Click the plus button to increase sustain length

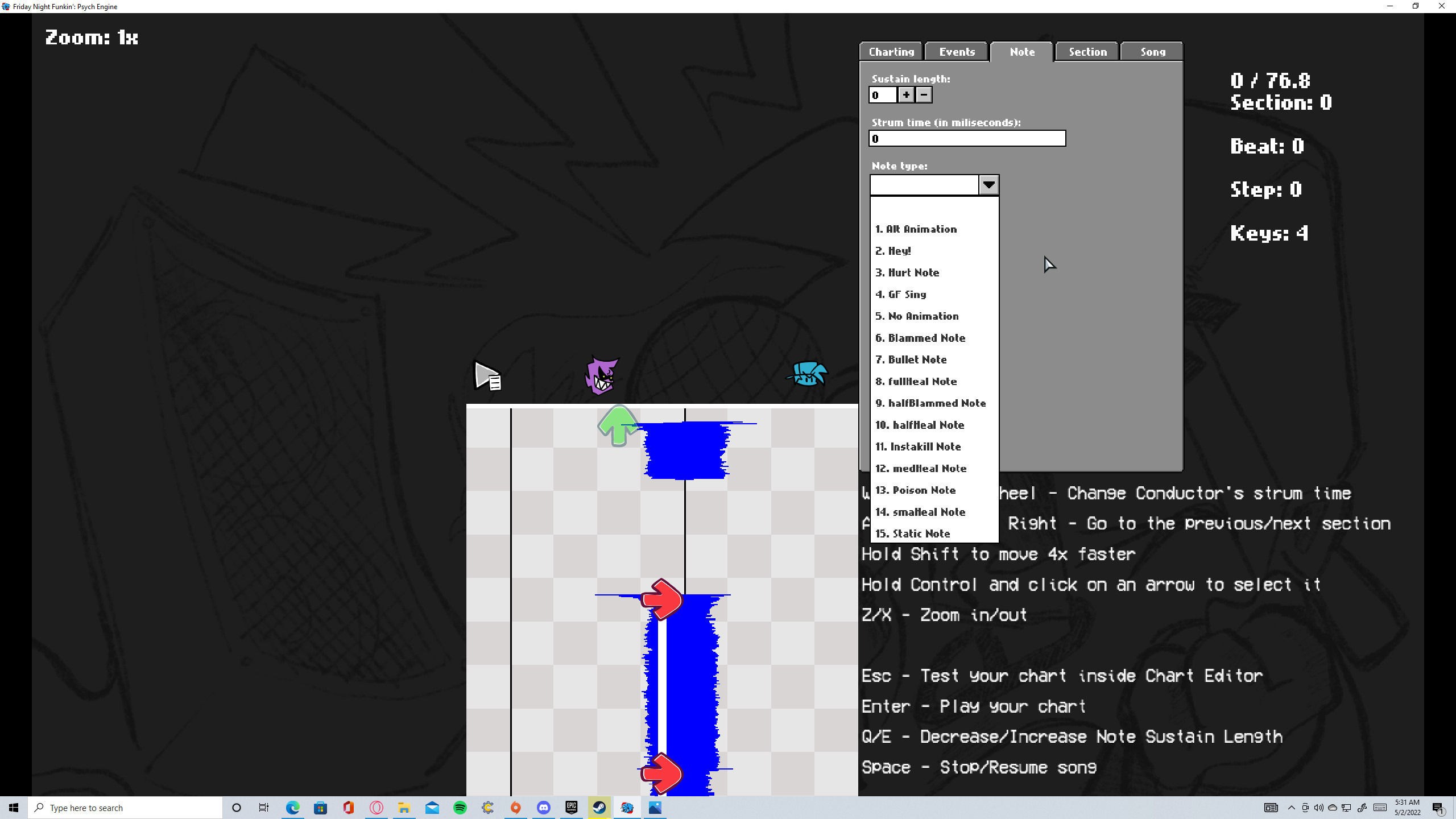pos(905,95)
